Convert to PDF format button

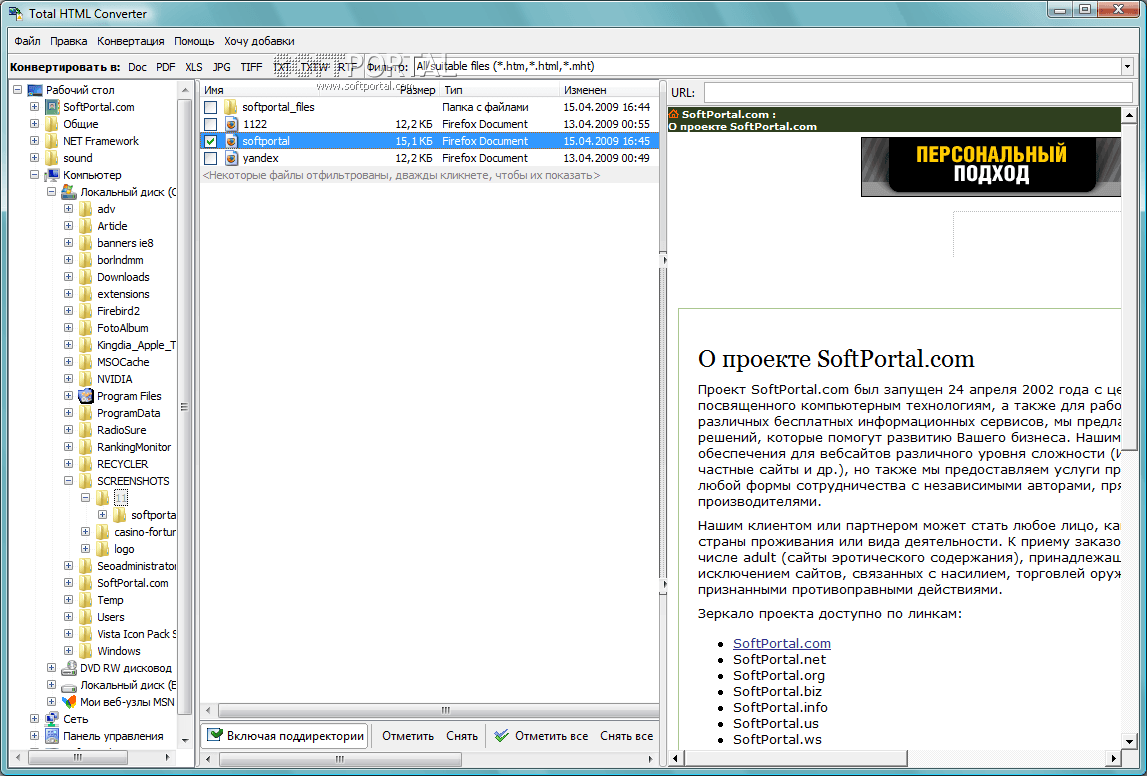tap(165, 67)
